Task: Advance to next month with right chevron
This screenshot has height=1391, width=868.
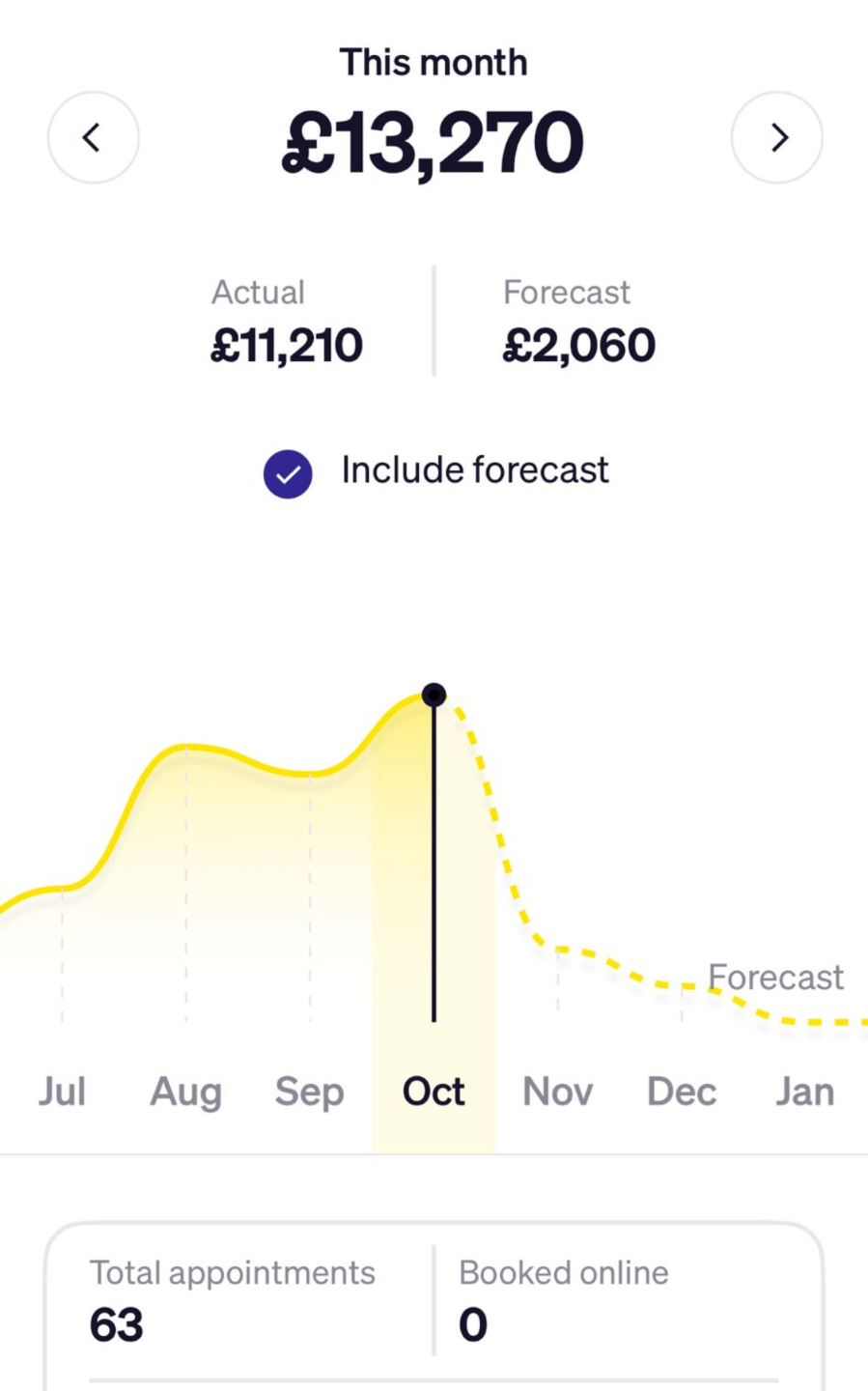Action: pos(777,138)
